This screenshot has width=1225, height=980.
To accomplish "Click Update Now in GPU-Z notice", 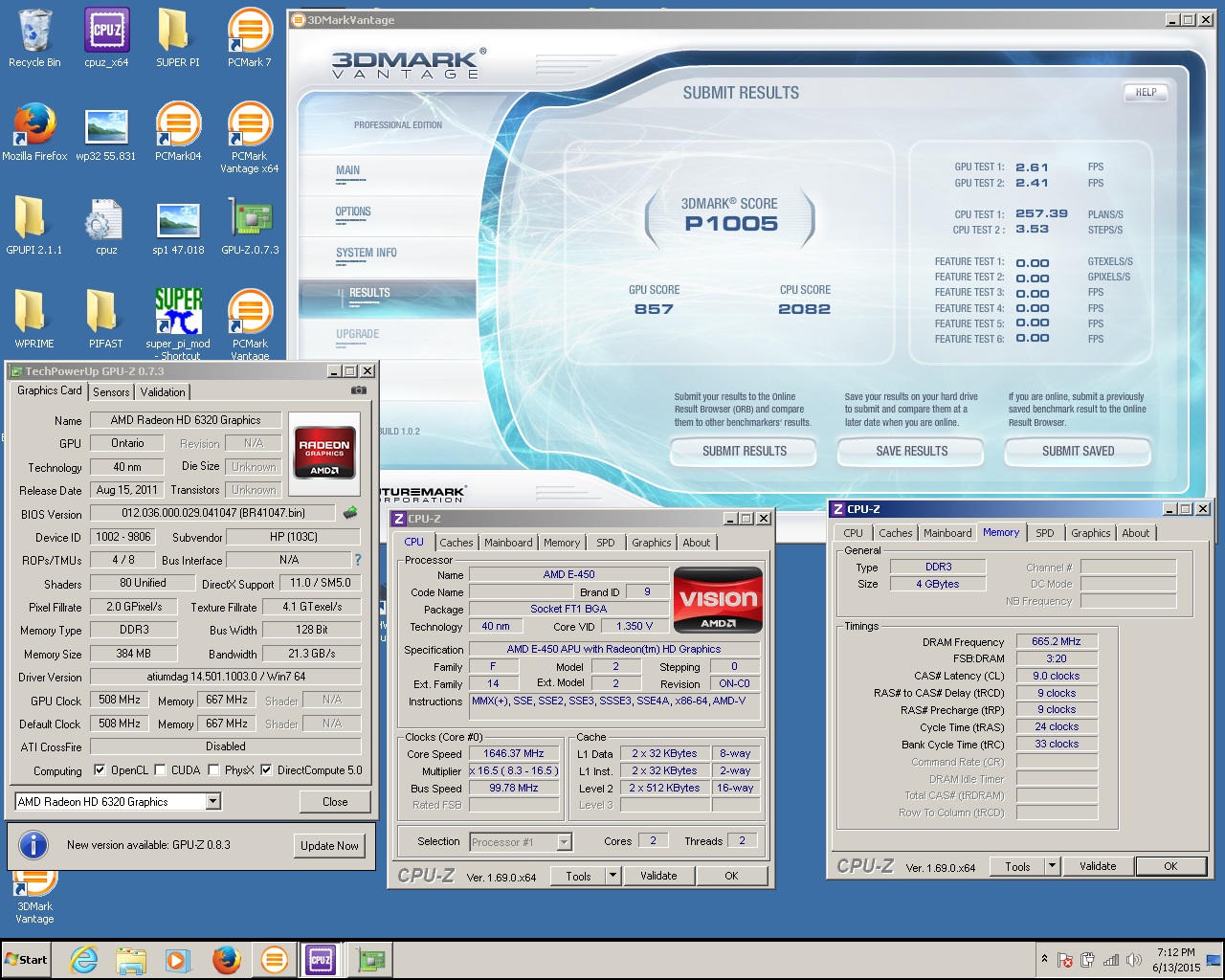I will (x=329, y=845).
